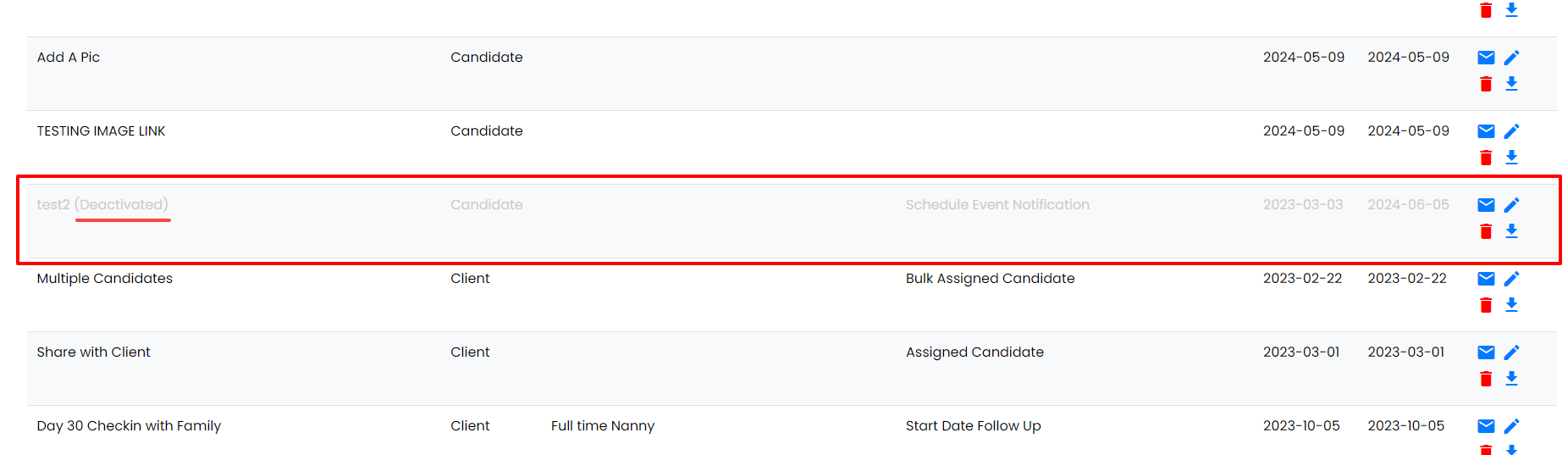This screenshot has width=1568, height=455.
Task: Select the Multiple Candidates row name
Action: [105, 279]
